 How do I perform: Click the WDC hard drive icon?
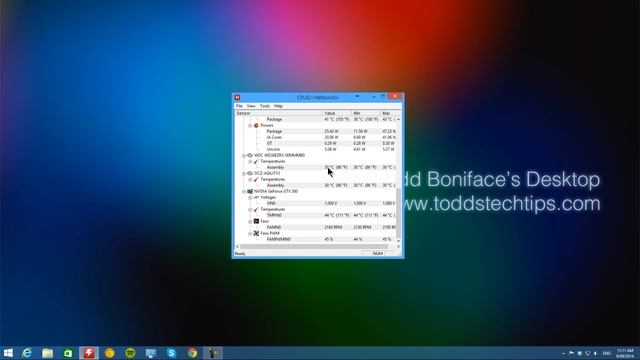tap(250, 155)
